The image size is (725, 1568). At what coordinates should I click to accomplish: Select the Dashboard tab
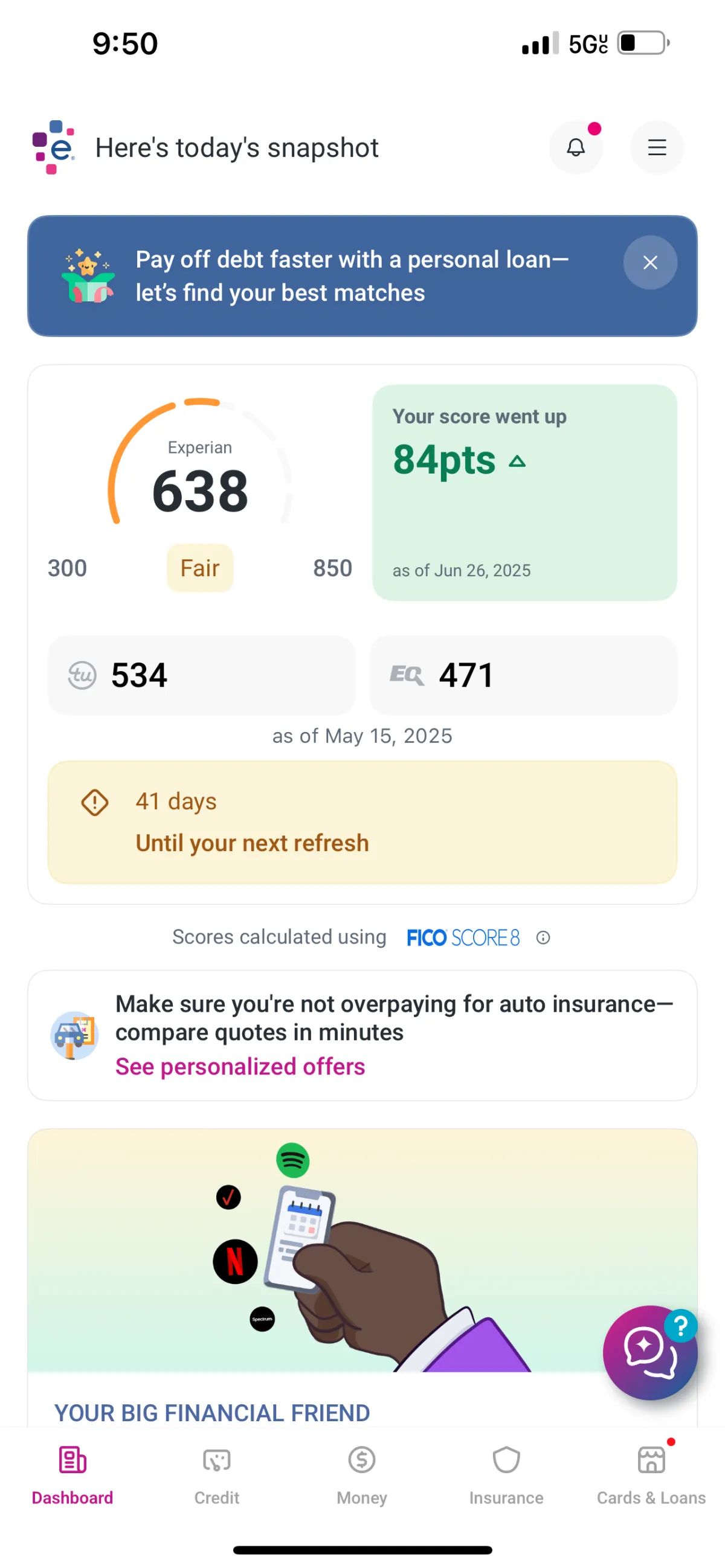point(72,1472)
